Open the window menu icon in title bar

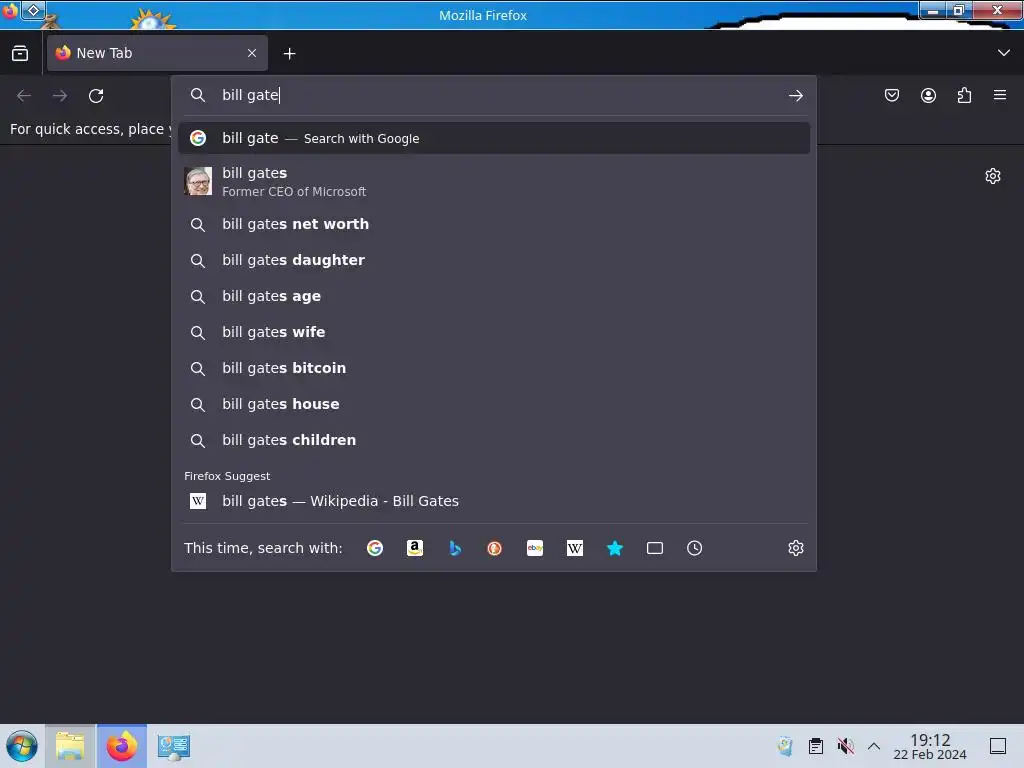pyautogui.click(x=9, y=11)
